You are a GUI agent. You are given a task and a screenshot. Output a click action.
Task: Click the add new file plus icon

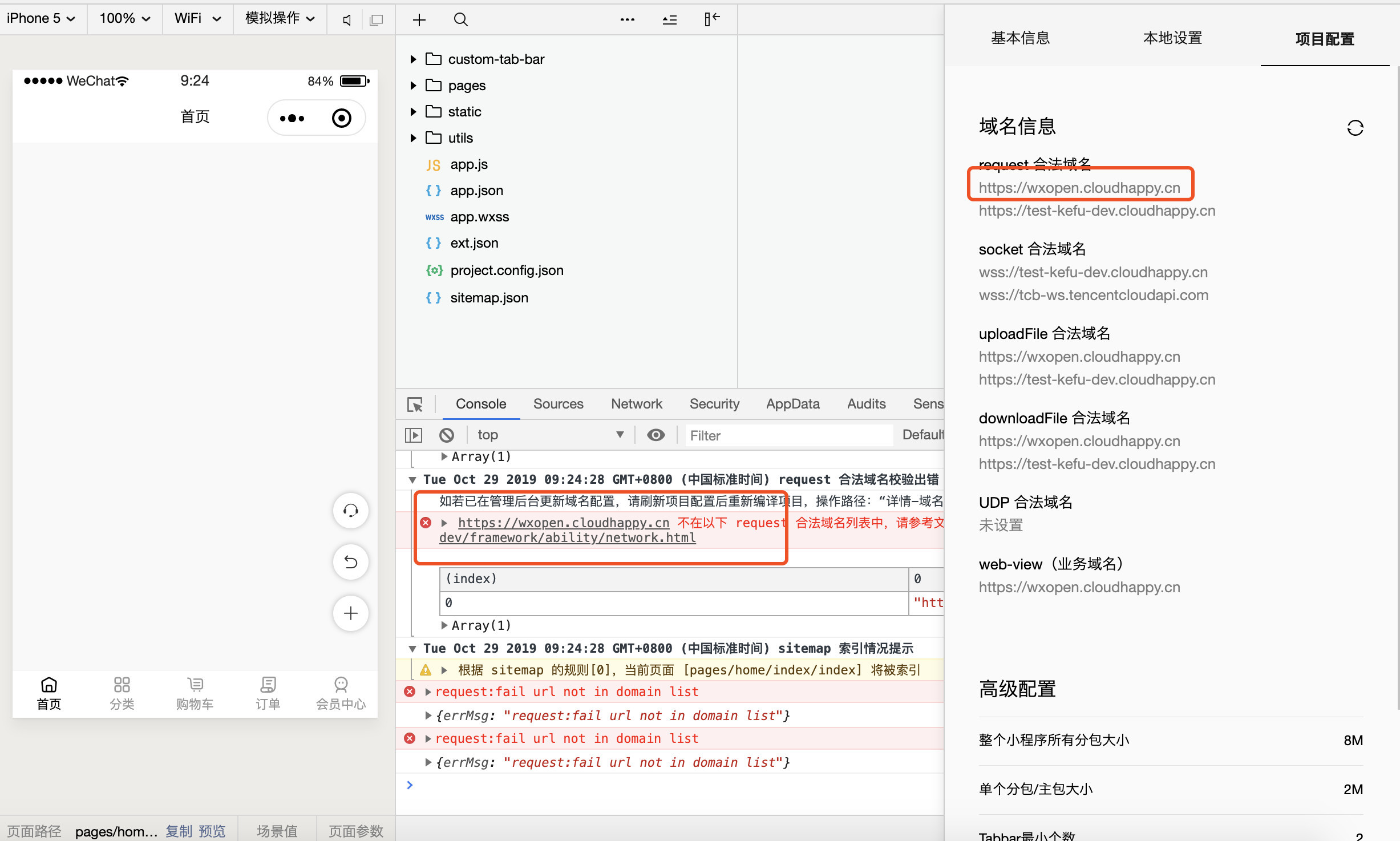click(x=419, y=20)
